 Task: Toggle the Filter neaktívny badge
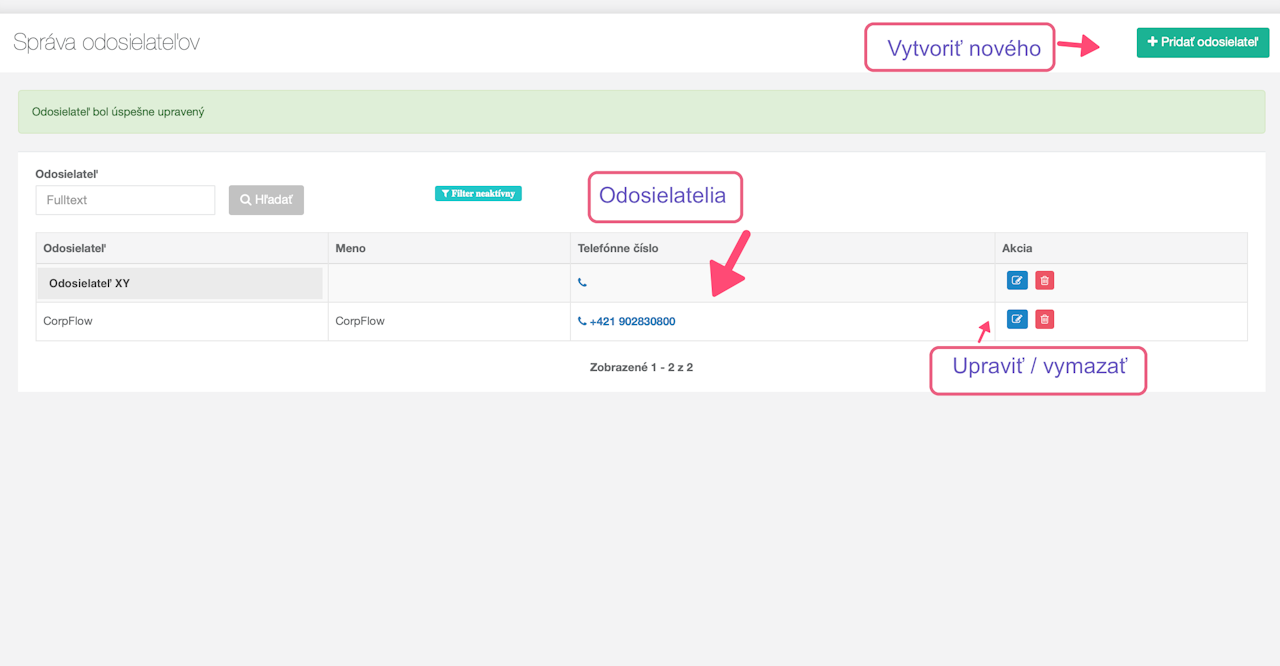tap(478, 194)
